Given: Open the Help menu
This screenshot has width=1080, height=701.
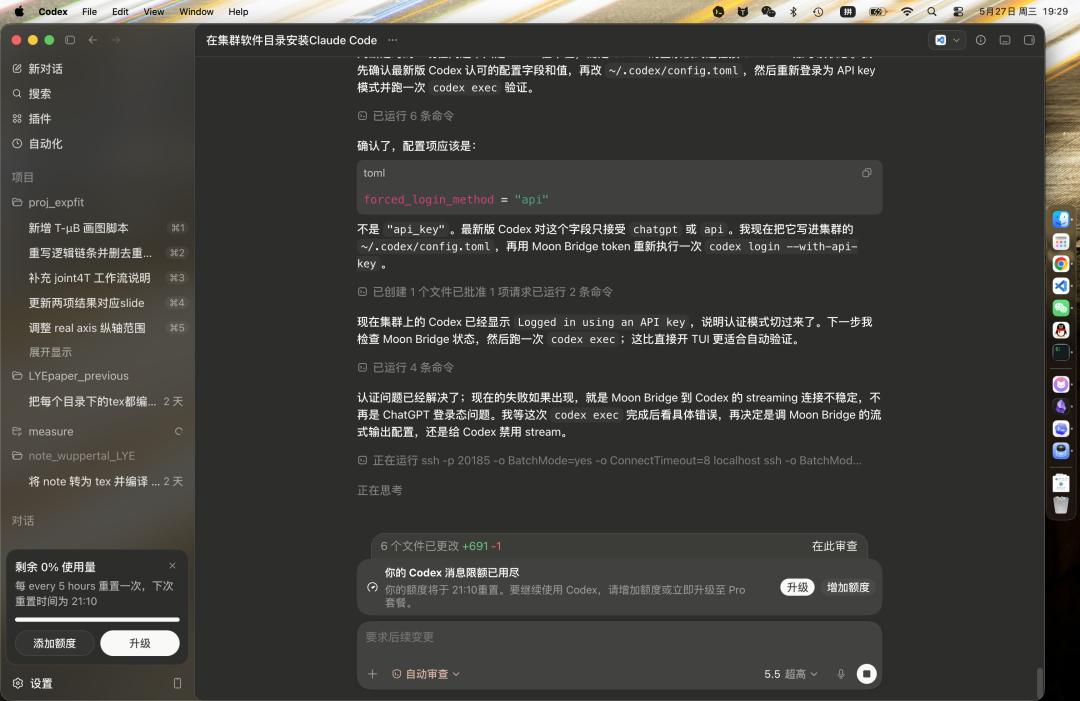Looking at the screenshot, I should point(238,12).
